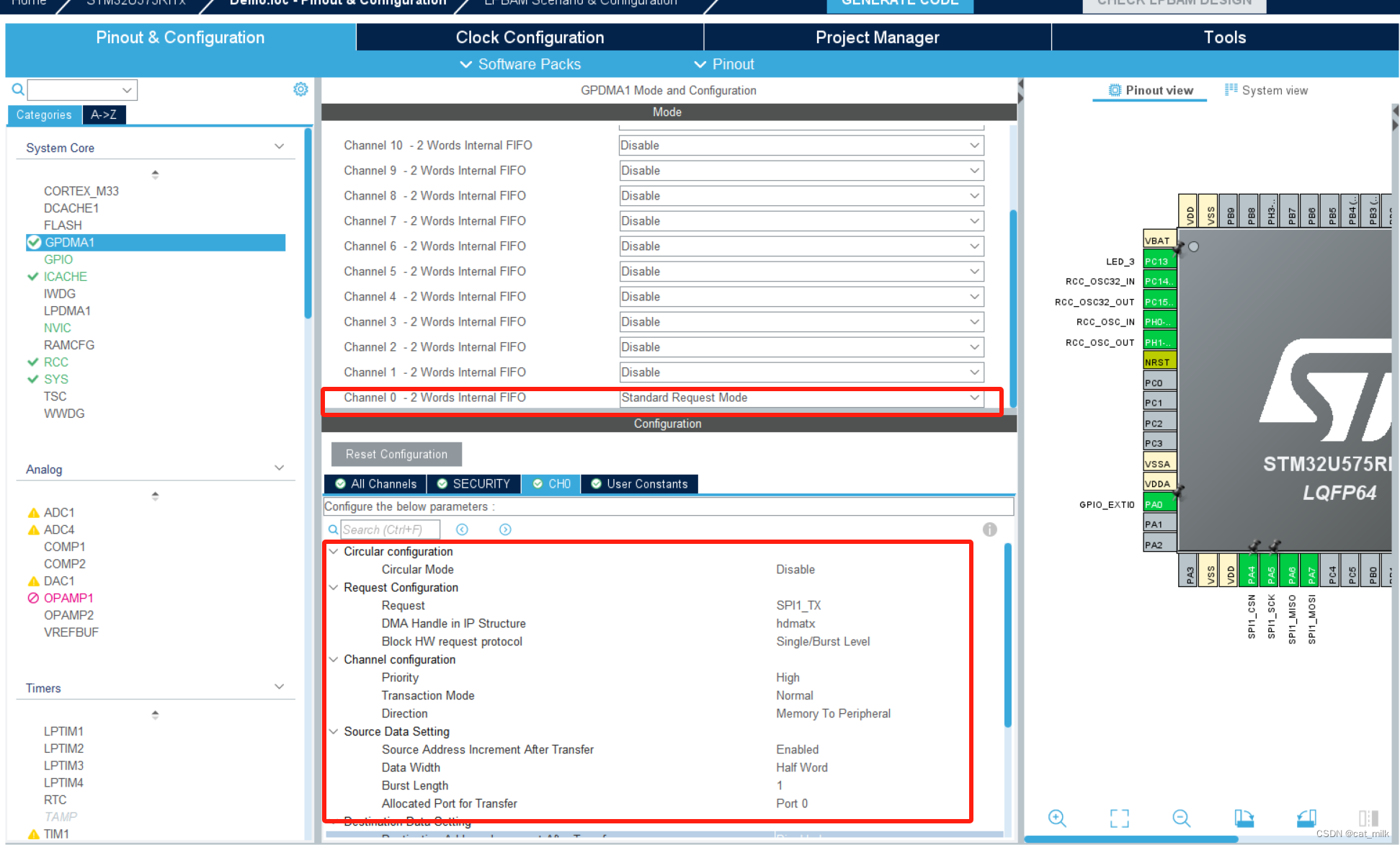The height and width of the screenshot is (845, 1400).
Task: Collapse the System Core category
Action: [x=279, y=147]
